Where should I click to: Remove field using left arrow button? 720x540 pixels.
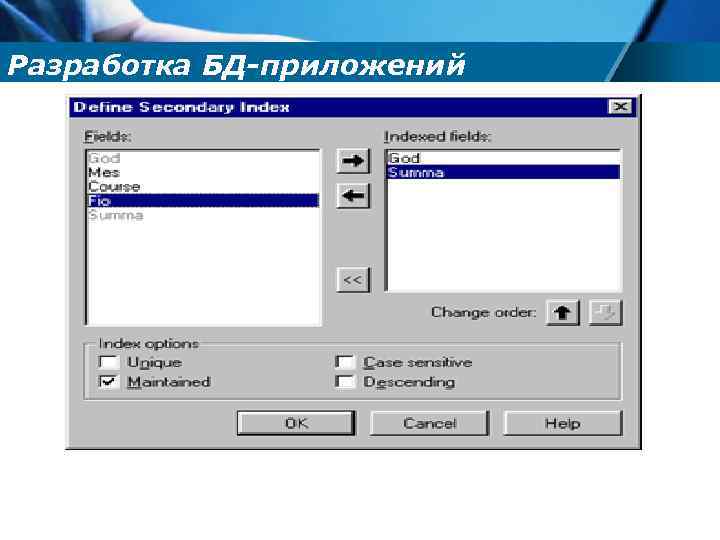click(353, 196)
